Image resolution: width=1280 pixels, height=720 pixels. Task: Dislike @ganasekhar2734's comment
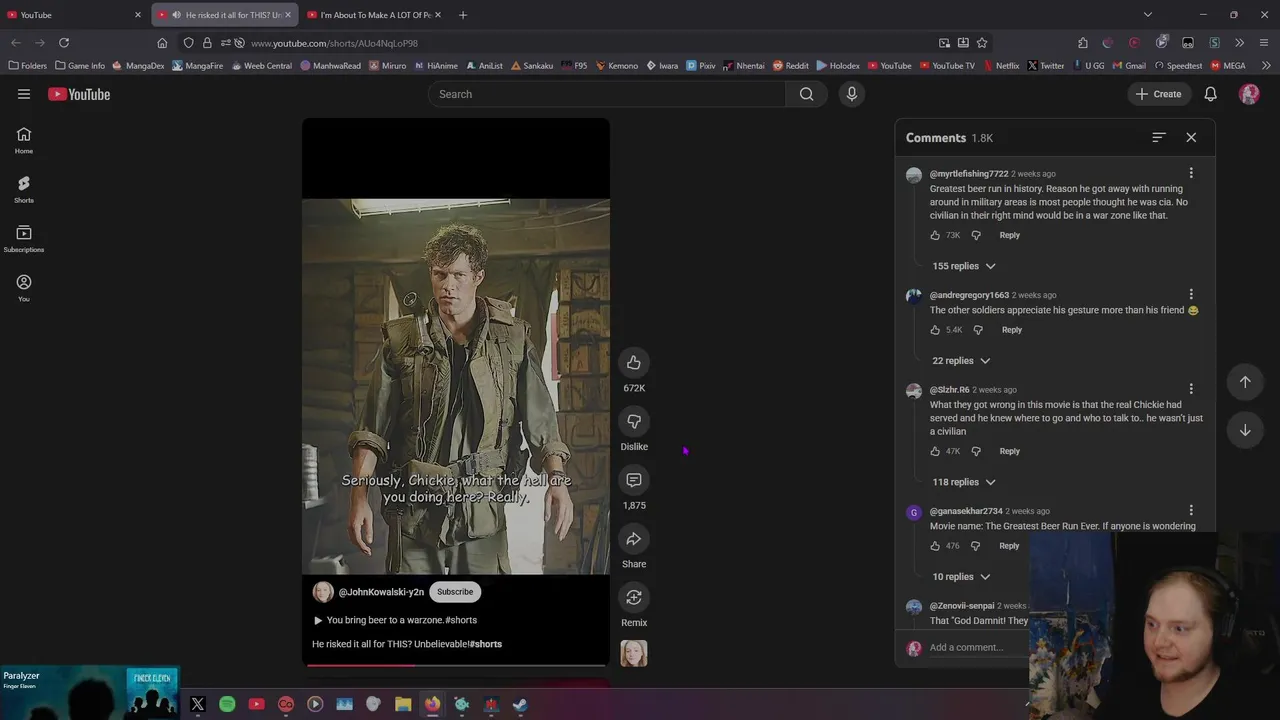click(x=975, y=546)
